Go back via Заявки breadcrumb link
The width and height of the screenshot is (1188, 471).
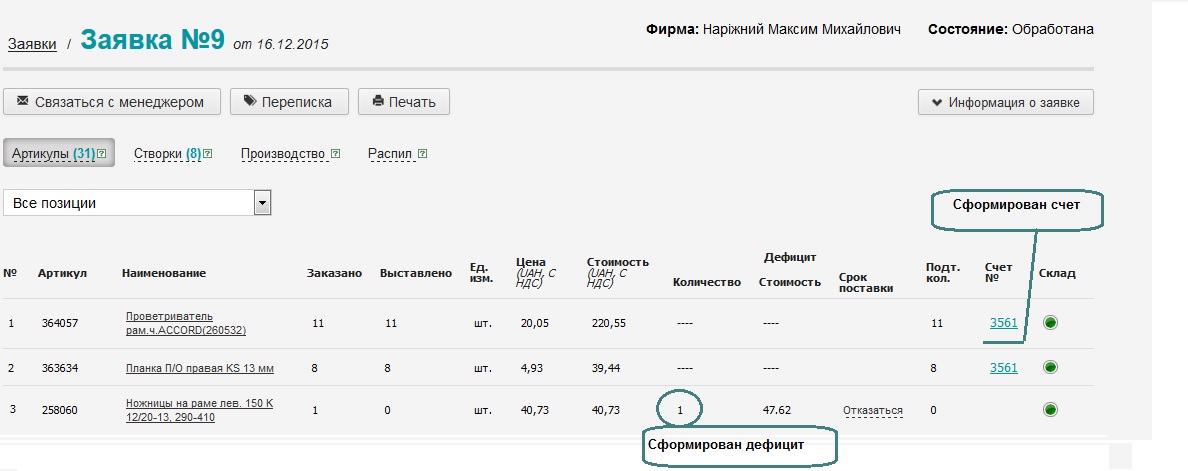(32, 44)
